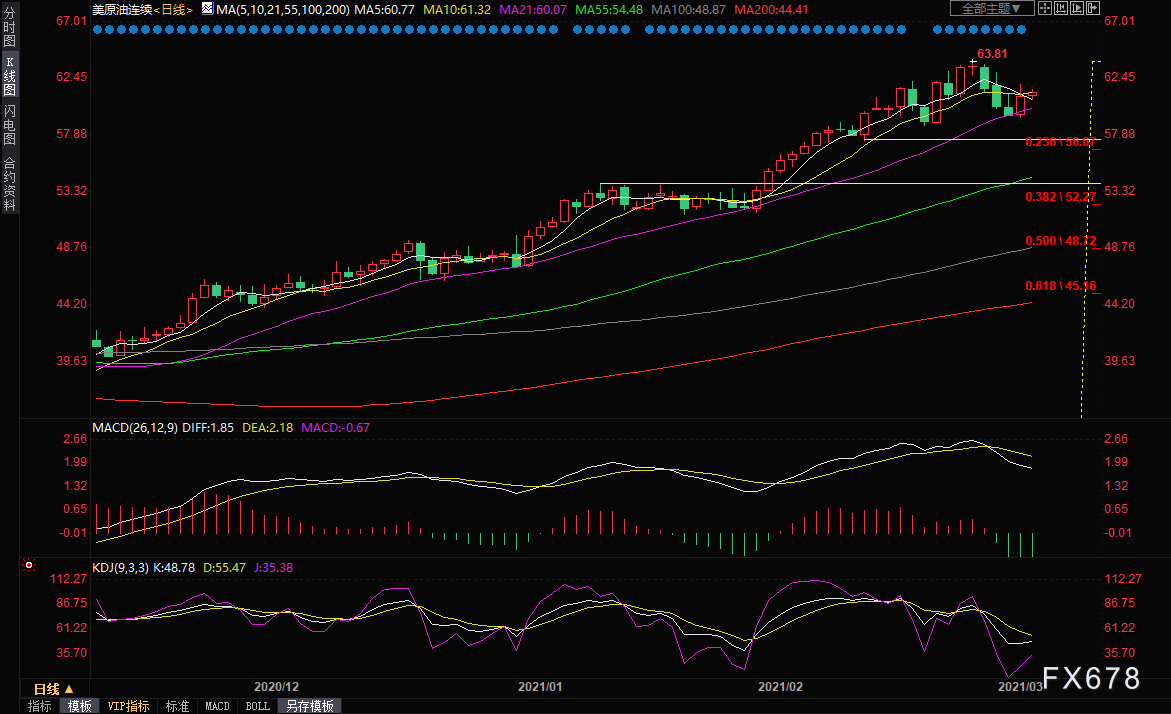The height and width of the screenshot is (714, 1171).
Task: Click the MA200:44.41 legend value
Action: click(x=771, y=10)
